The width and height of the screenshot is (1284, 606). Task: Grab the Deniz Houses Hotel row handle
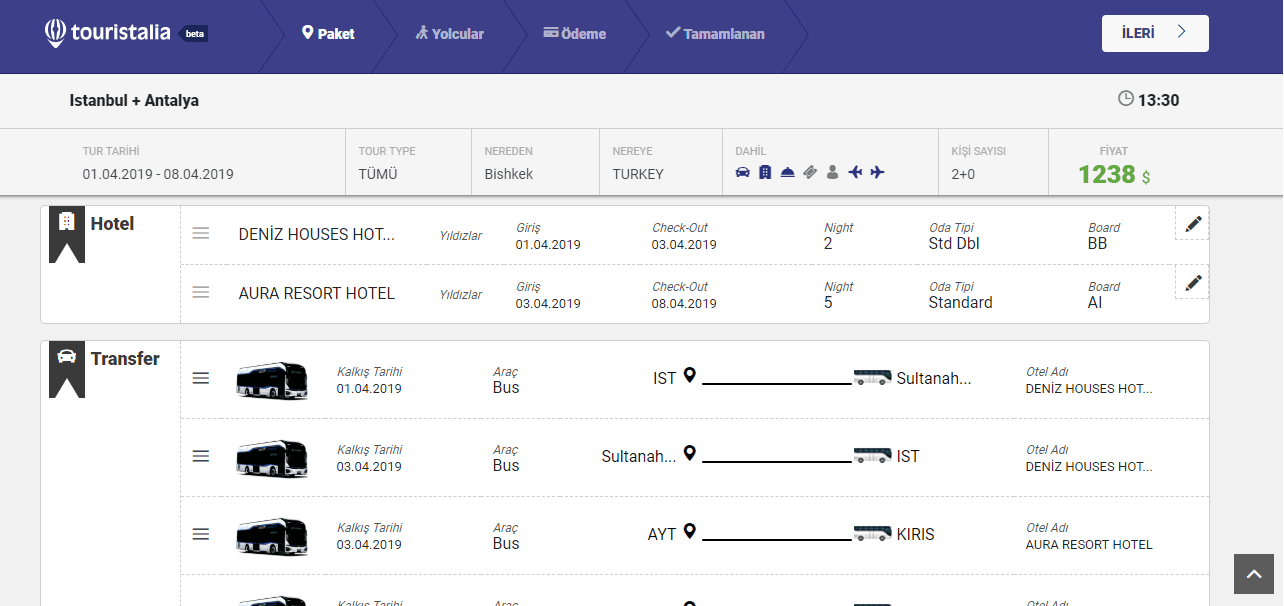pyautogui.click(x=201, y=234)
